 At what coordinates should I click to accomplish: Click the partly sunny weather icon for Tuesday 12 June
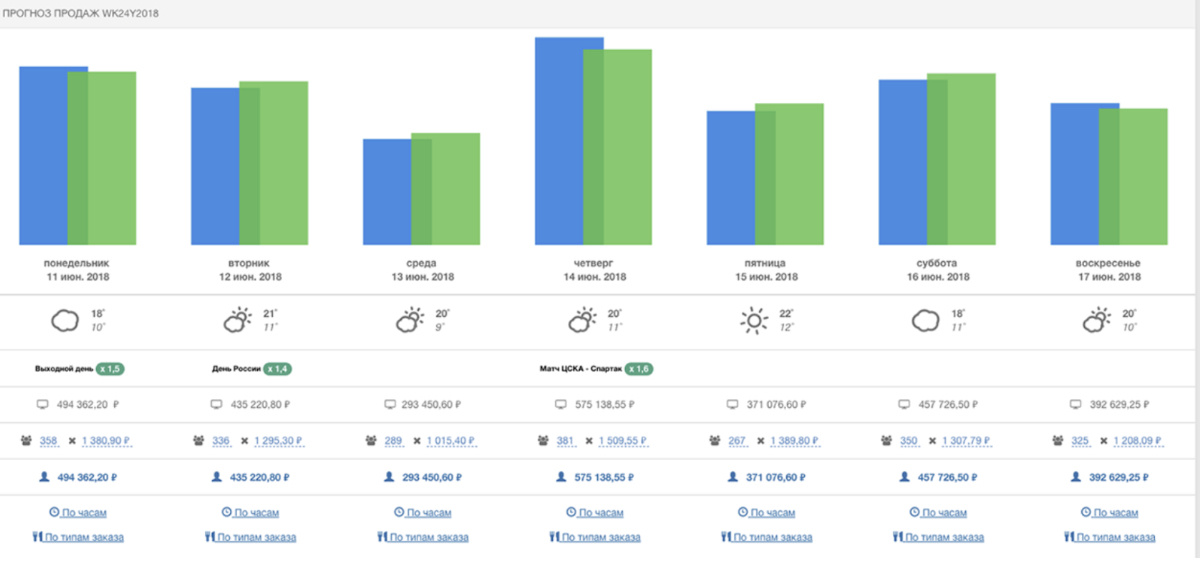coord(238,321)
